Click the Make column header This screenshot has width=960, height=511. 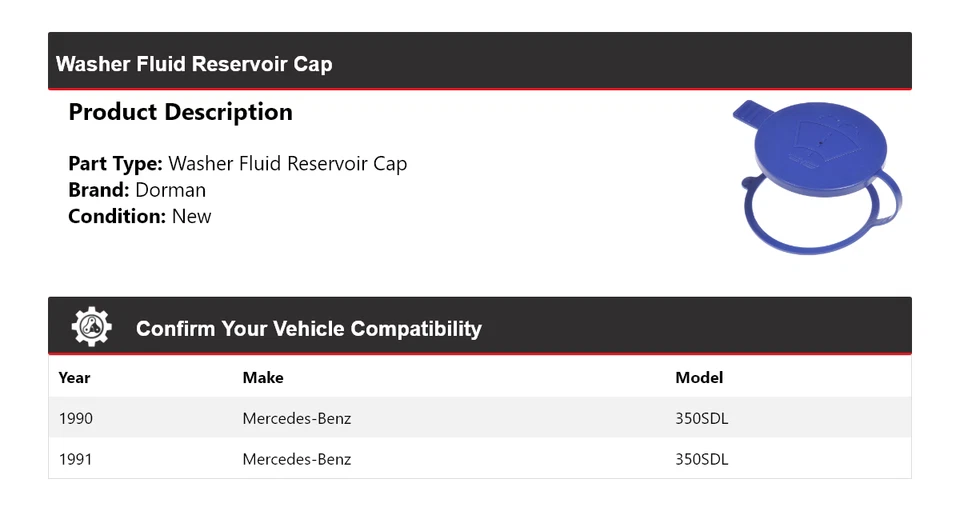coord(263,377)
